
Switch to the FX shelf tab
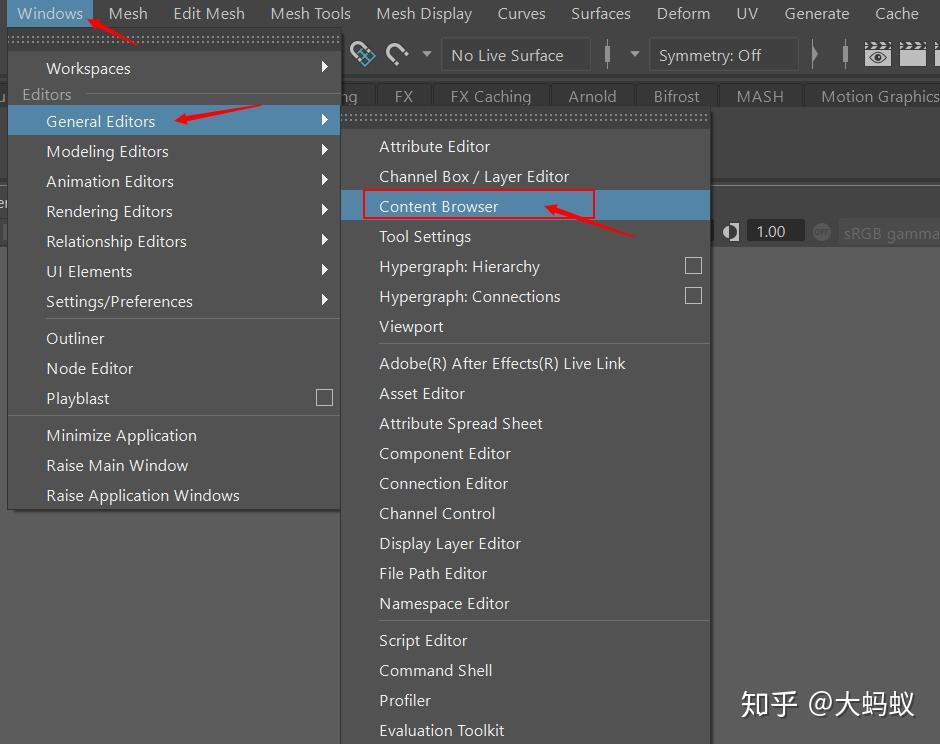pos(403,96)
